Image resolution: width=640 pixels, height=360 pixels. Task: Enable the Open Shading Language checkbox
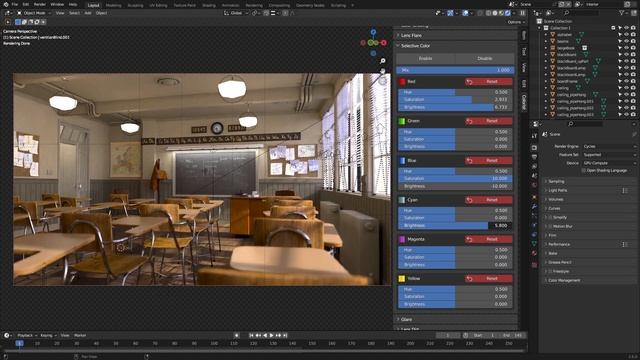click(x=584, y=171)
